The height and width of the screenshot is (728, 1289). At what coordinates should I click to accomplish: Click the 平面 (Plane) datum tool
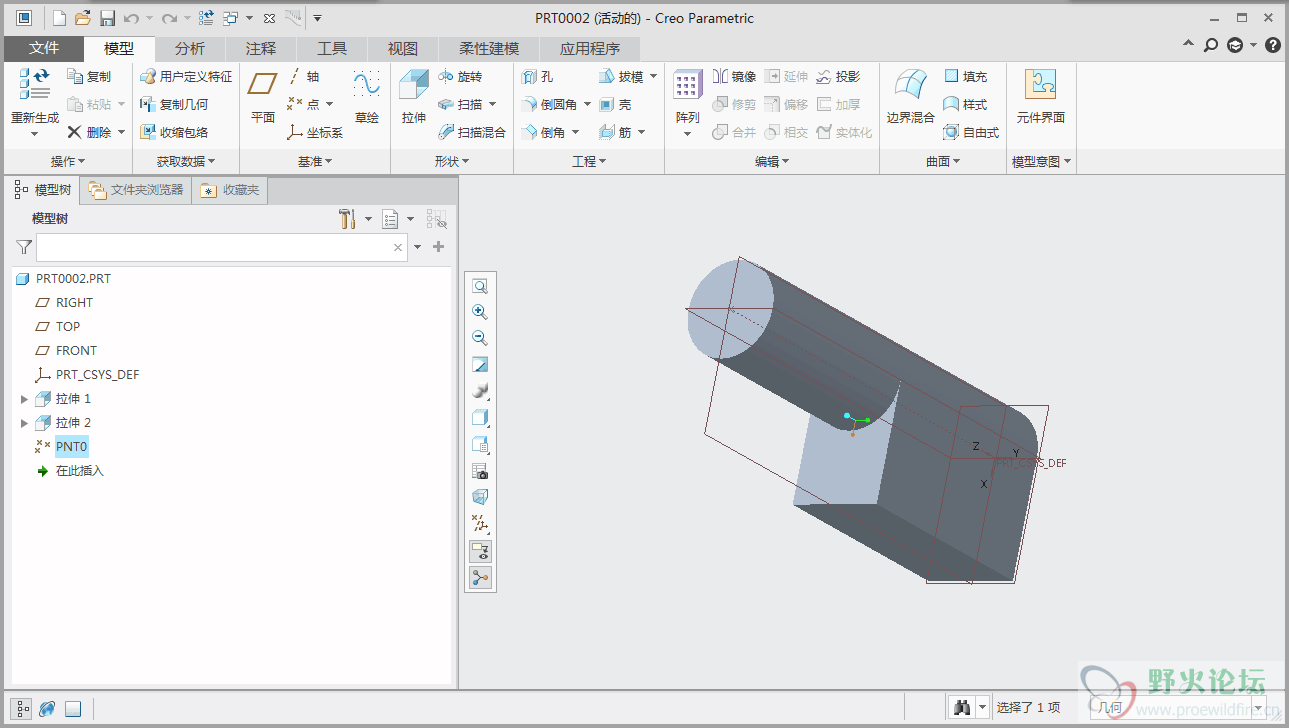coord(263,97)
